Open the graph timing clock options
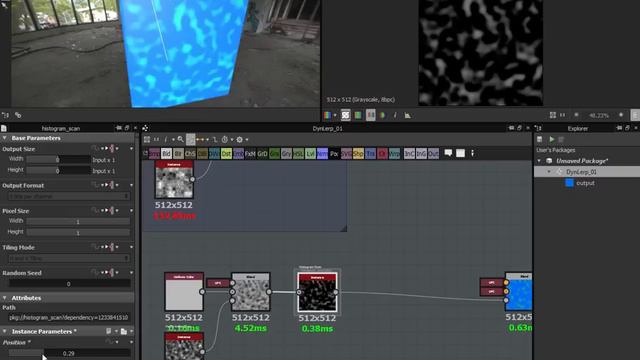The width and height of the screenshot is (640, 360). [224, 140]
